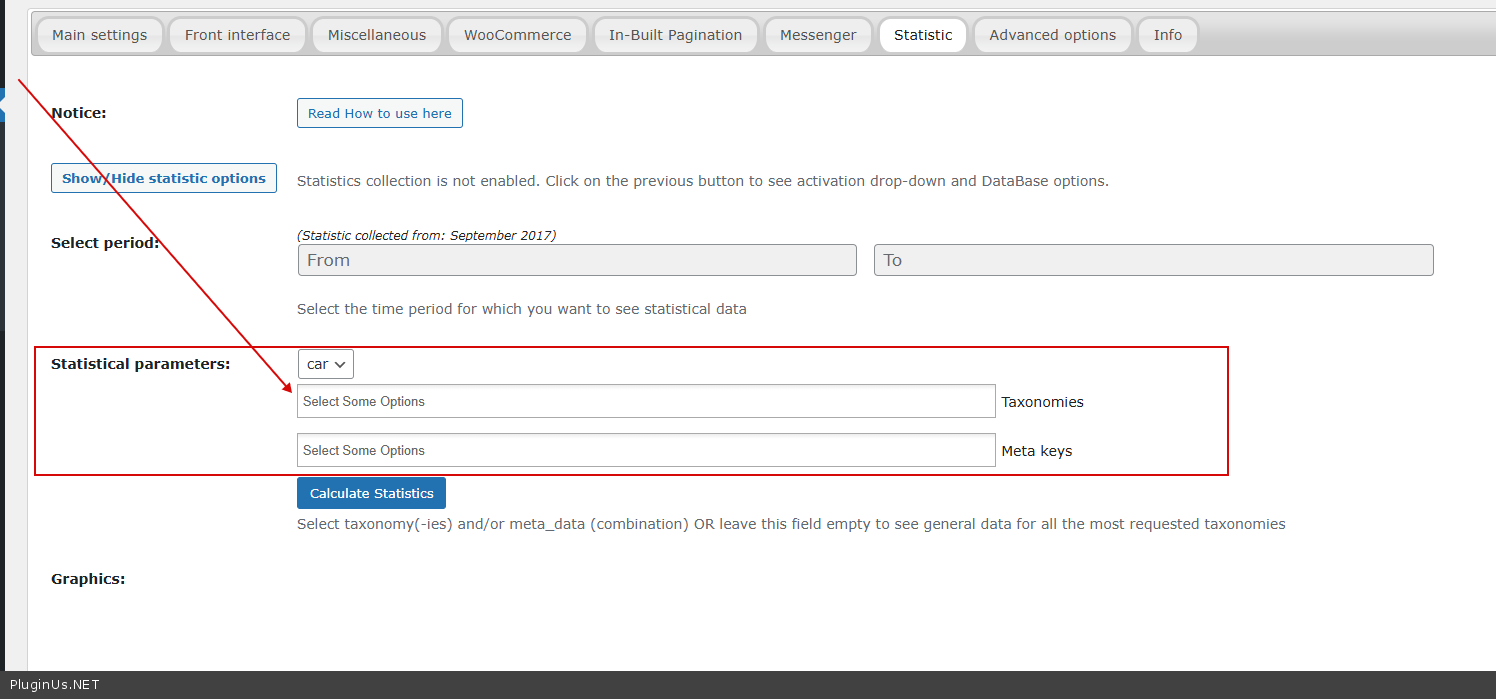Open the Advanced options tab

click(x=1052, y=35)
